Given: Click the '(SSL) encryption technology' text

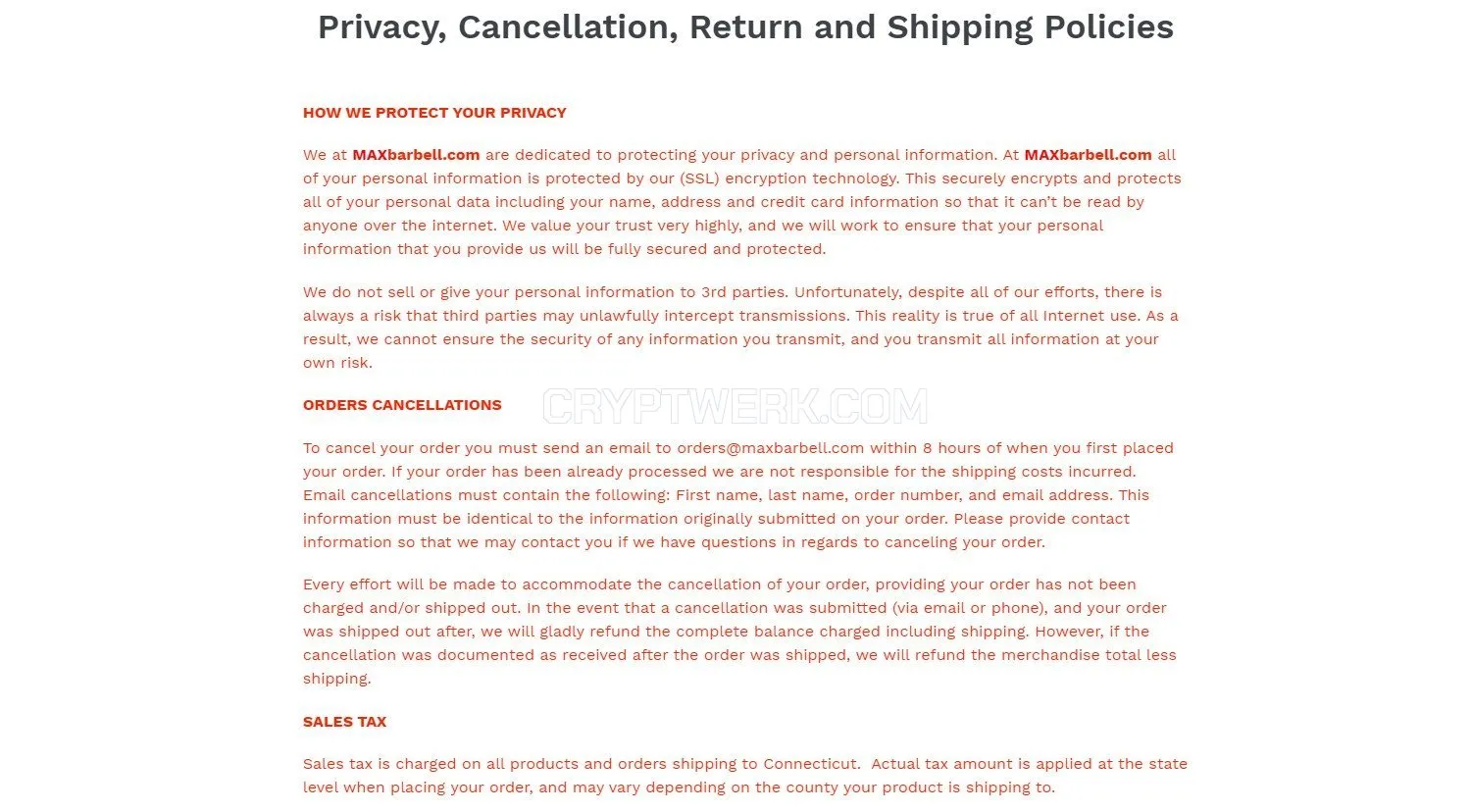Looking at the screenshot, I should [x=787, y=178].
